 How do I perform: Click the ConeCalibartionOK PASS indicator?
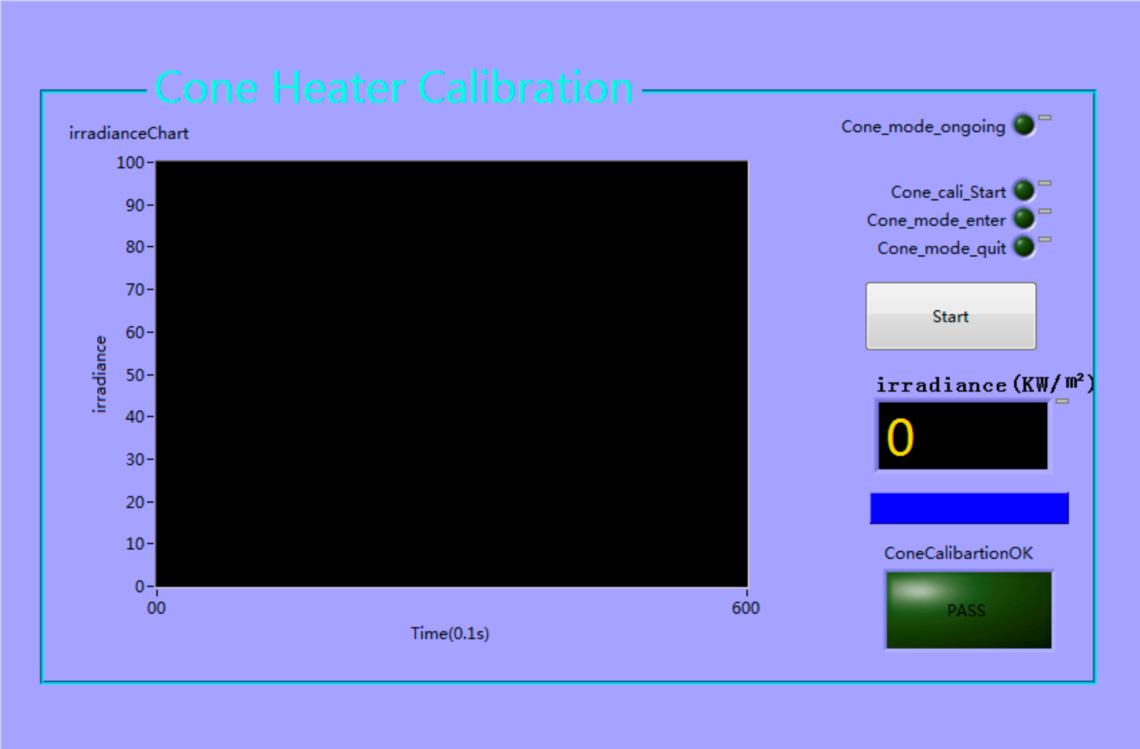coord(968,610)
